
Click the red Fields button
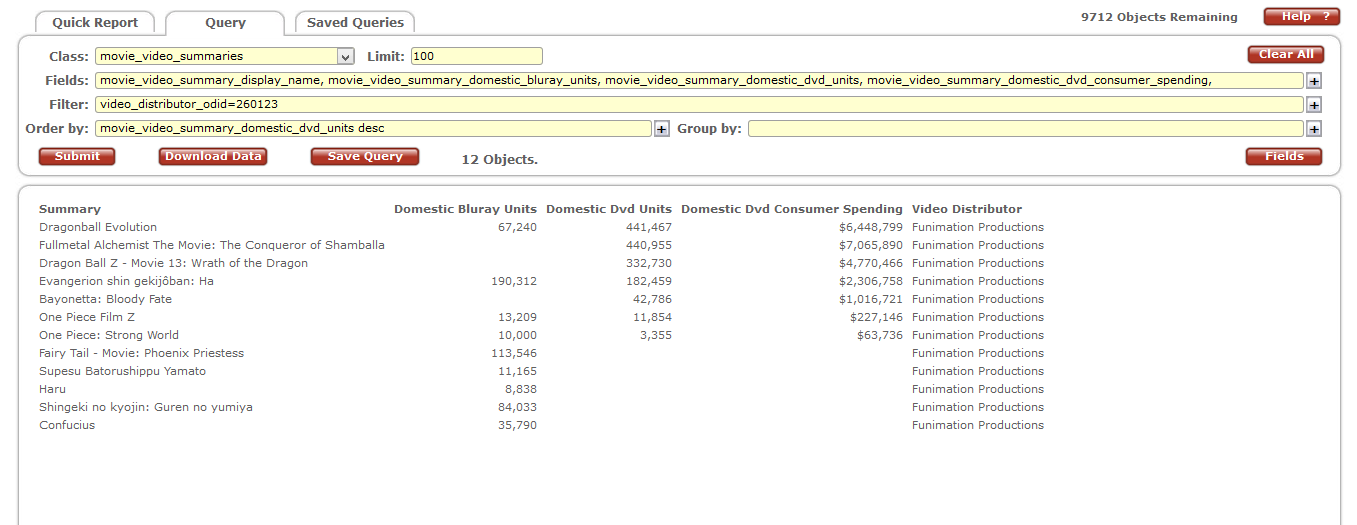1283,156
